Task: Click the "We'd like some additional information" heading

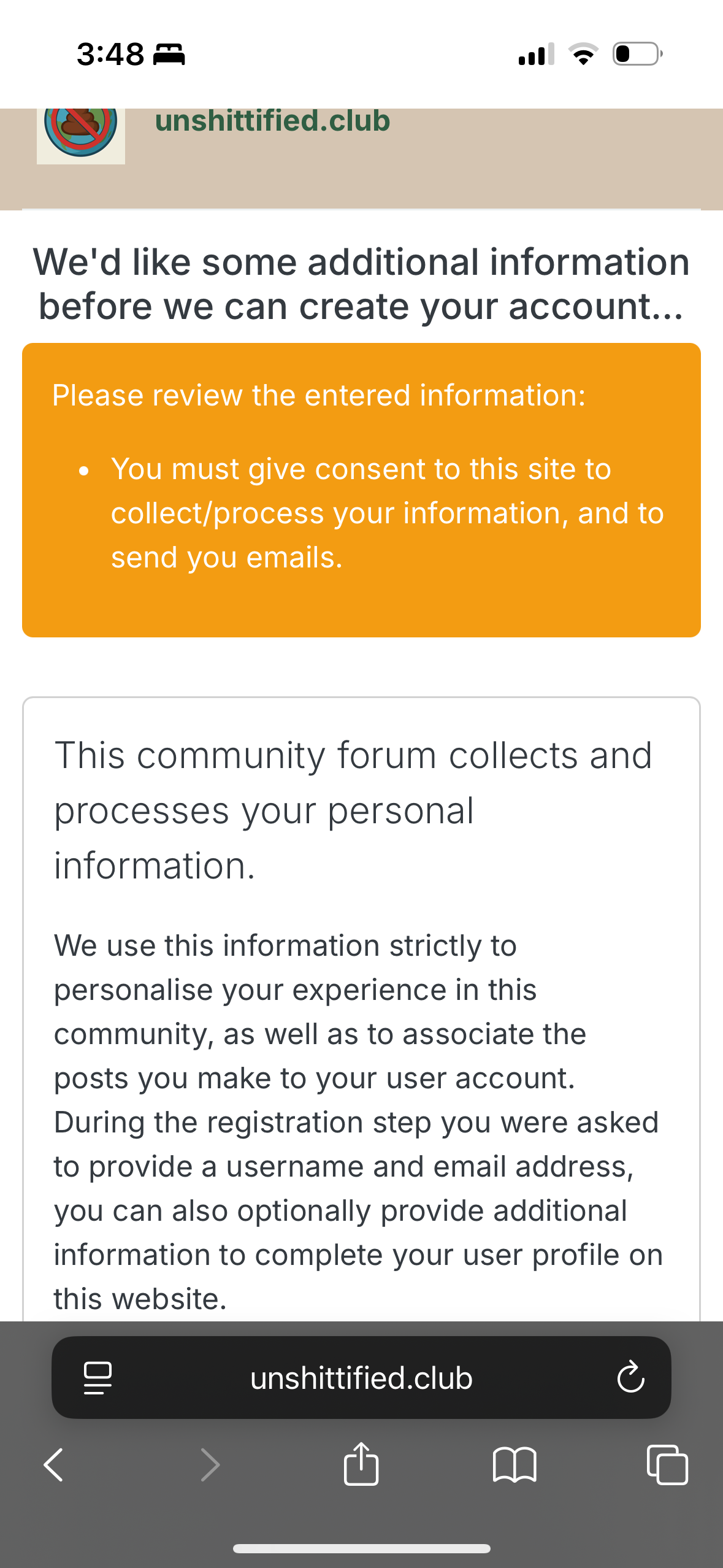Action: [x=361, y=283]
